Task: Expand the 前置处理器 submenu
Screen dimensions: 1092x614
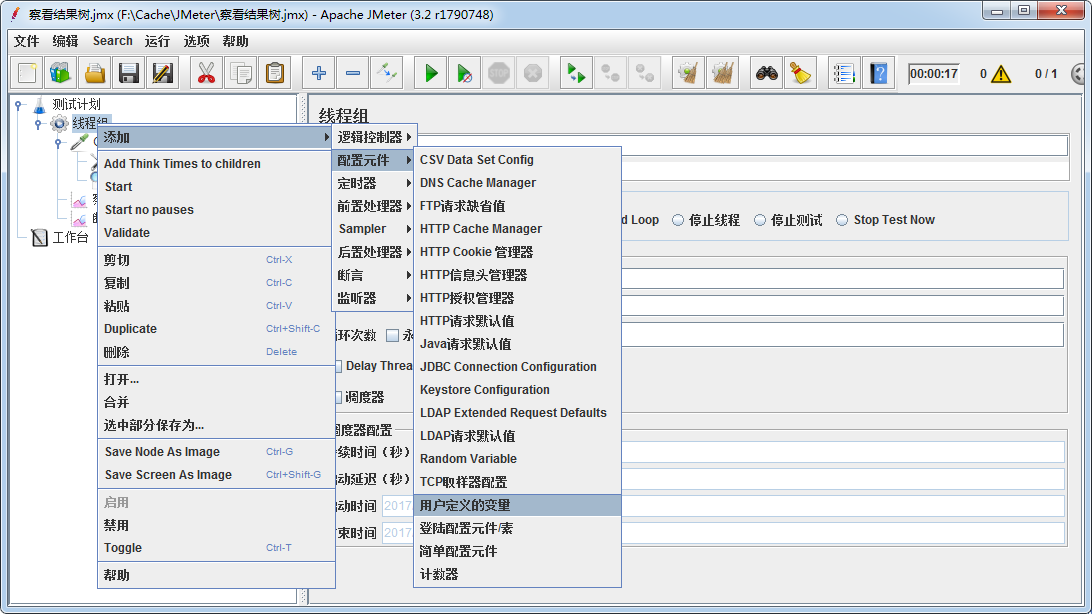Action: [373, 206]
